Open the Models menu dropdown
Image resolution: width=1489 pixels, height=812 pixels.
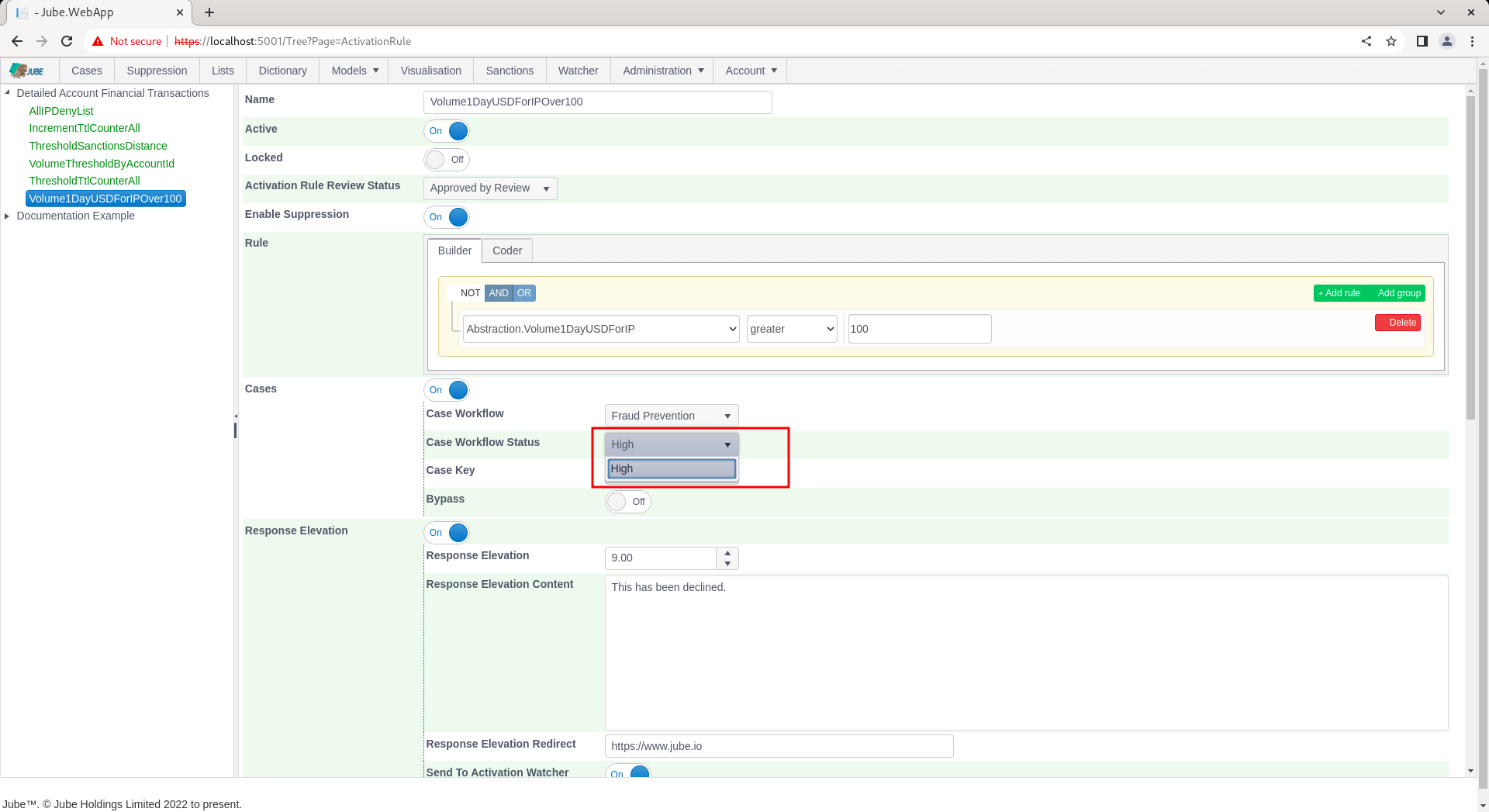pos(354,71)
